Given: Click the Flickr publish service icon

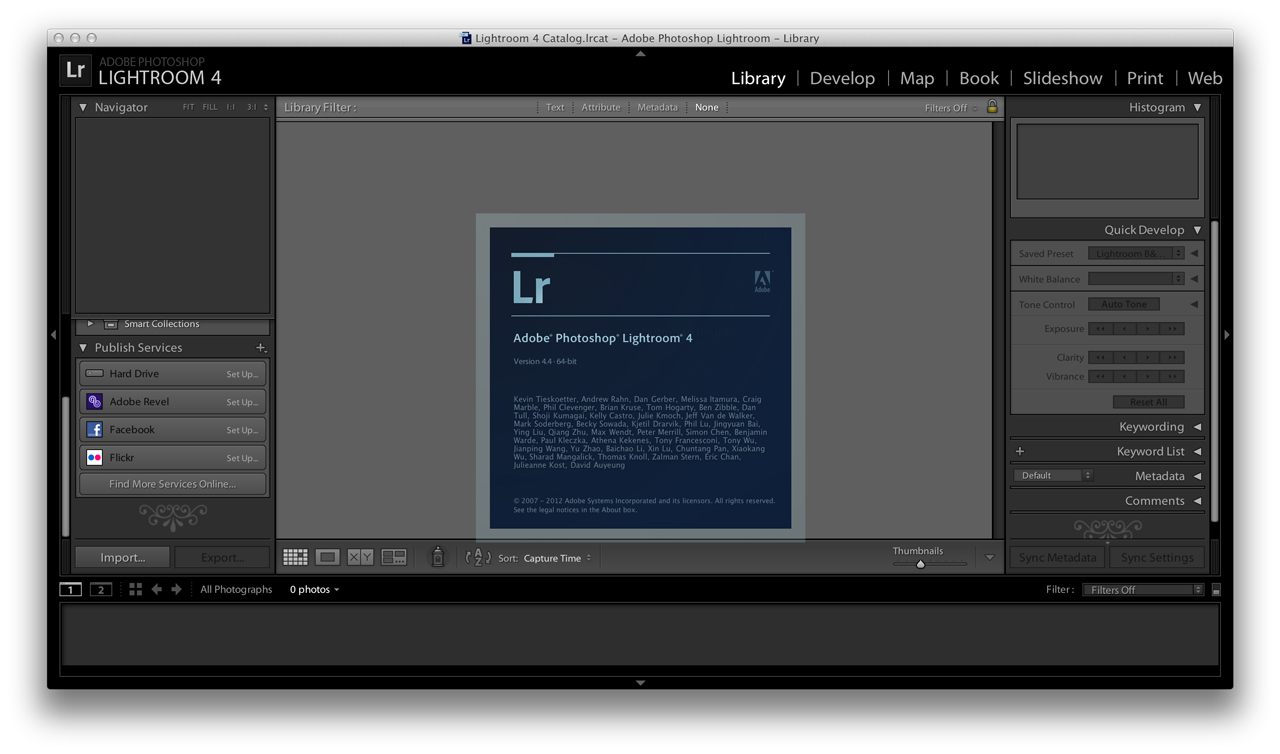Looking at the screenshot, I should pyautogui.click(x=95, y=458).
